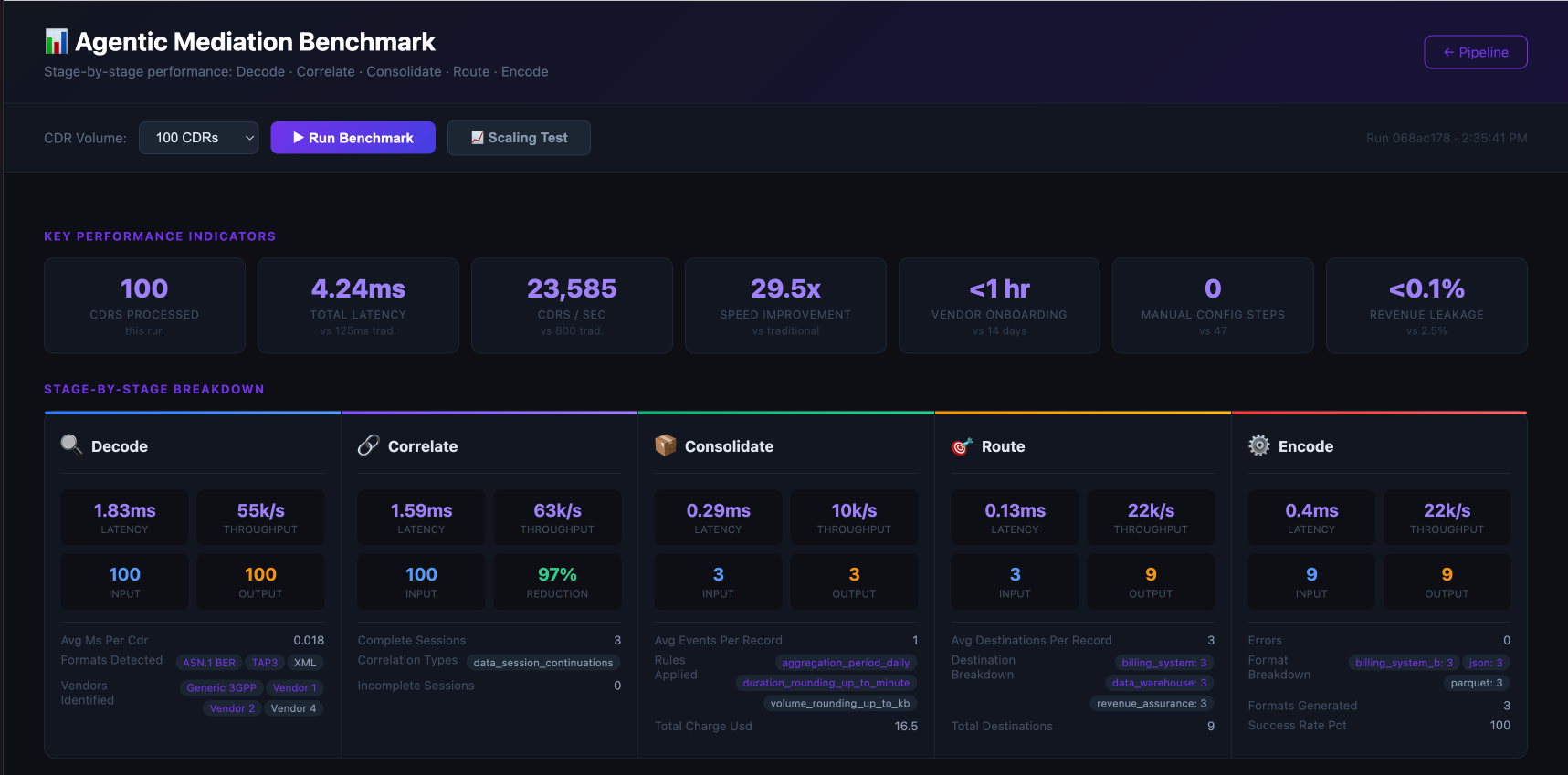The height and width of the screenshot is (775, 1568).
Task: Click the Route target icon
Action: tap(962, 446)
